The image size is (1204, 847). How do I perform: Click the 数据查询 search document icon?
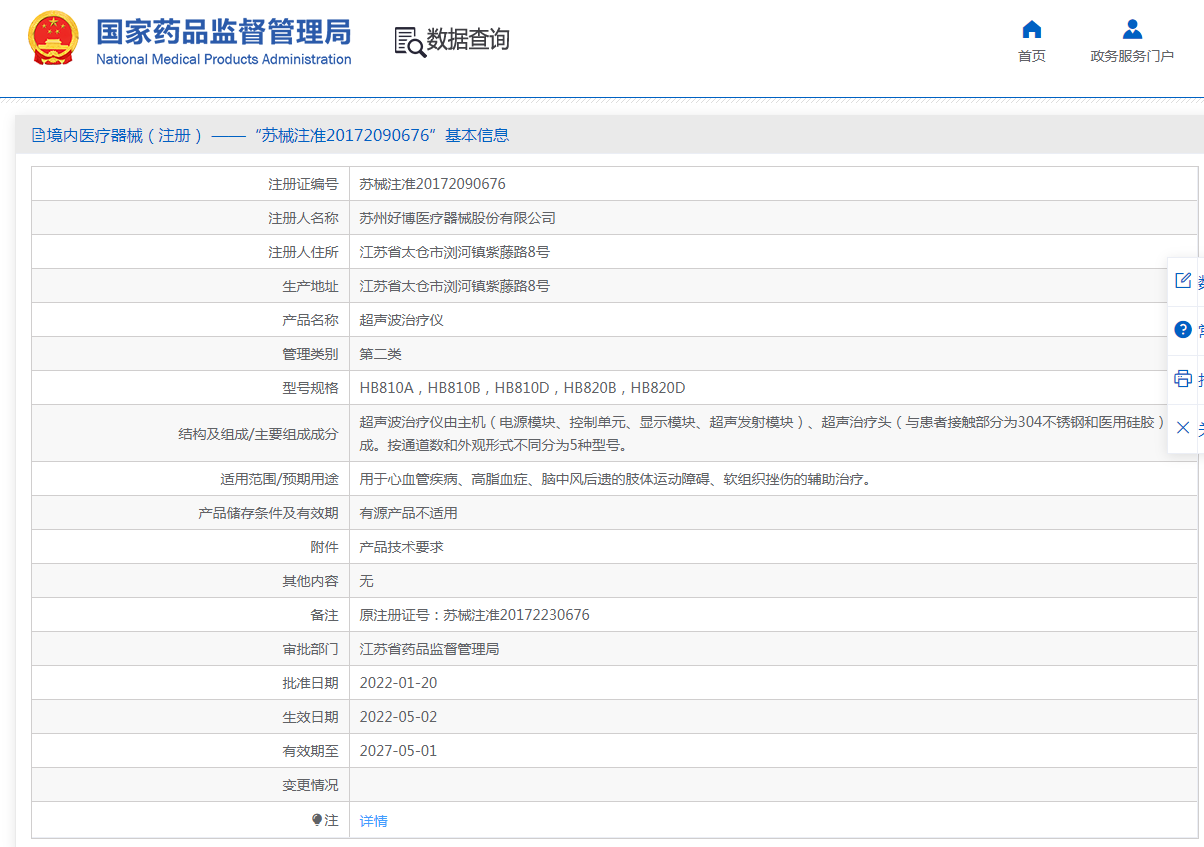[410, 41]
